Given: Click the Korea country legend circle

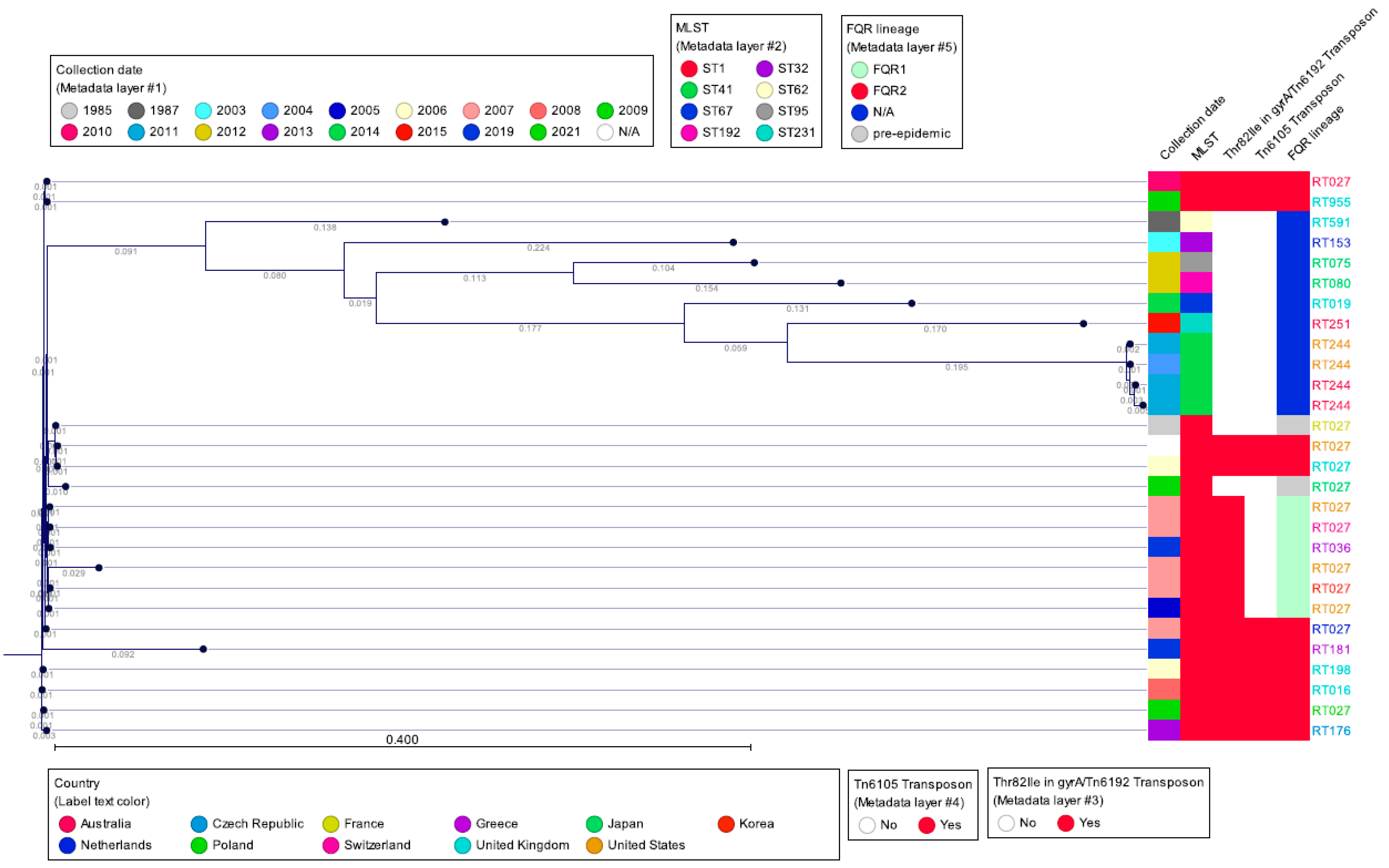Looking at the screenshot, I should [726, 824].
